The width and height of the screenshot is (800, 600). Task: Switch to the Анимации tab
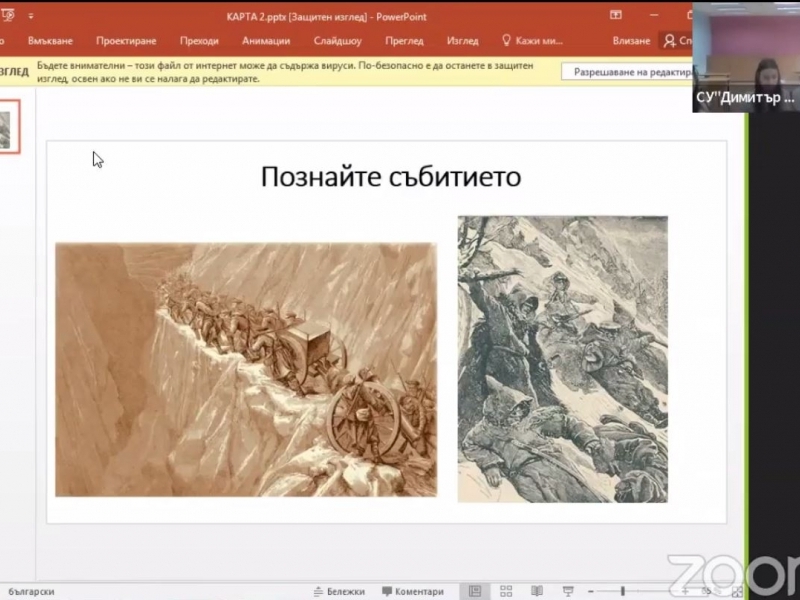pos(266,41)
